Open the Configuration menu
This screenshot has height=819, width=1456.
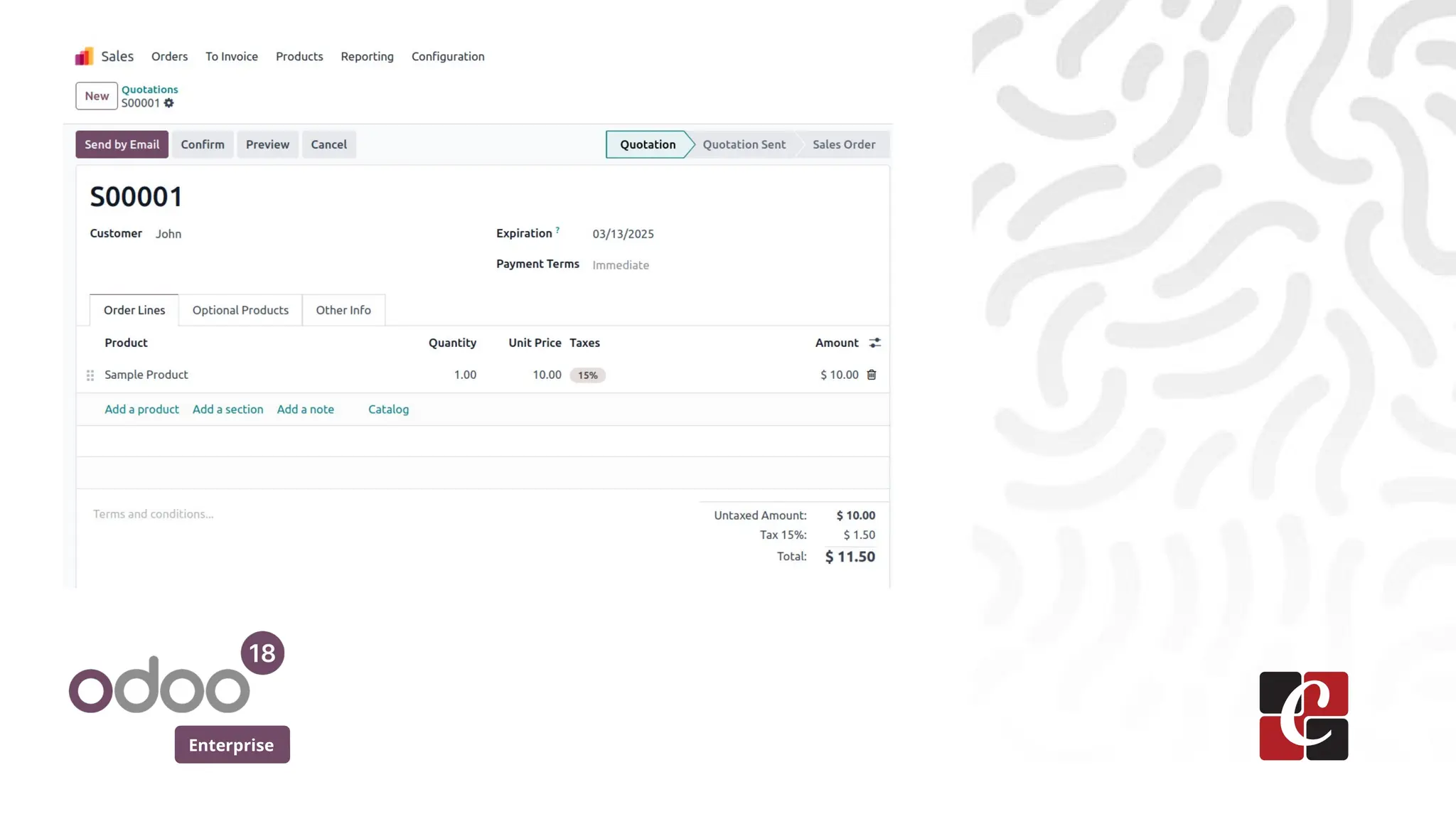[x=448, y=56]
